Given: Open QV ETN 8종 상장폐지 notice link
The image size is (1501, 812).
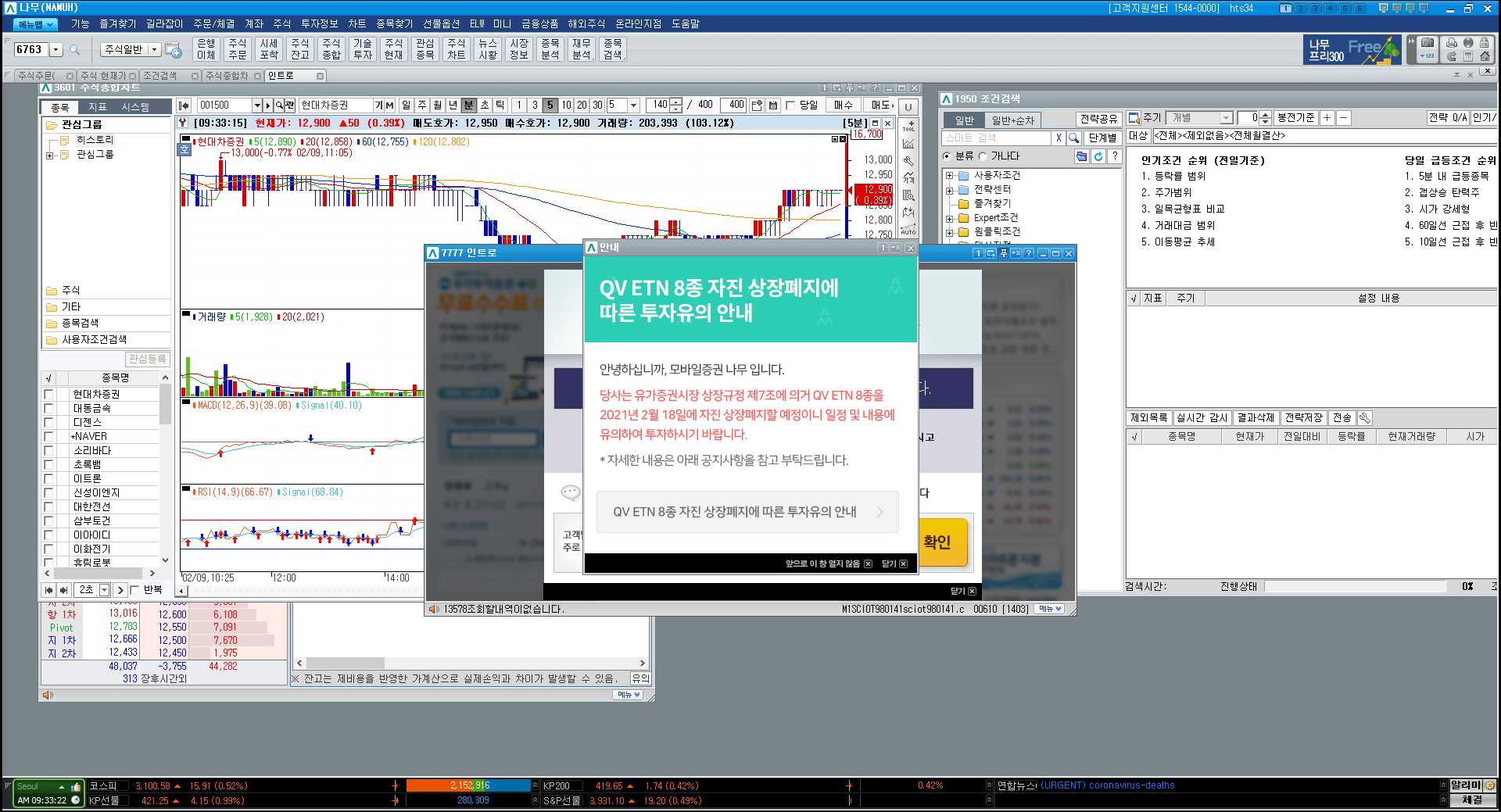Looking at the screenshot, I should click(x=747, y=512).
